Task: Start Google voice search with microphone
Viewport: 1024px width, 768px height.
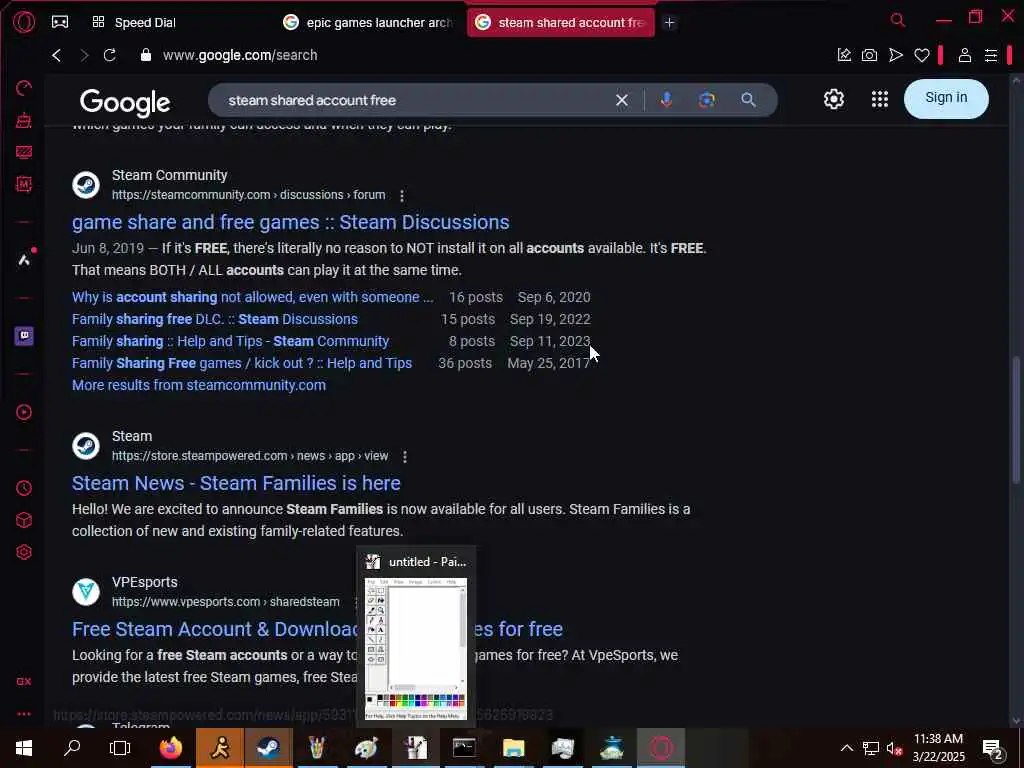Action: 666,100
